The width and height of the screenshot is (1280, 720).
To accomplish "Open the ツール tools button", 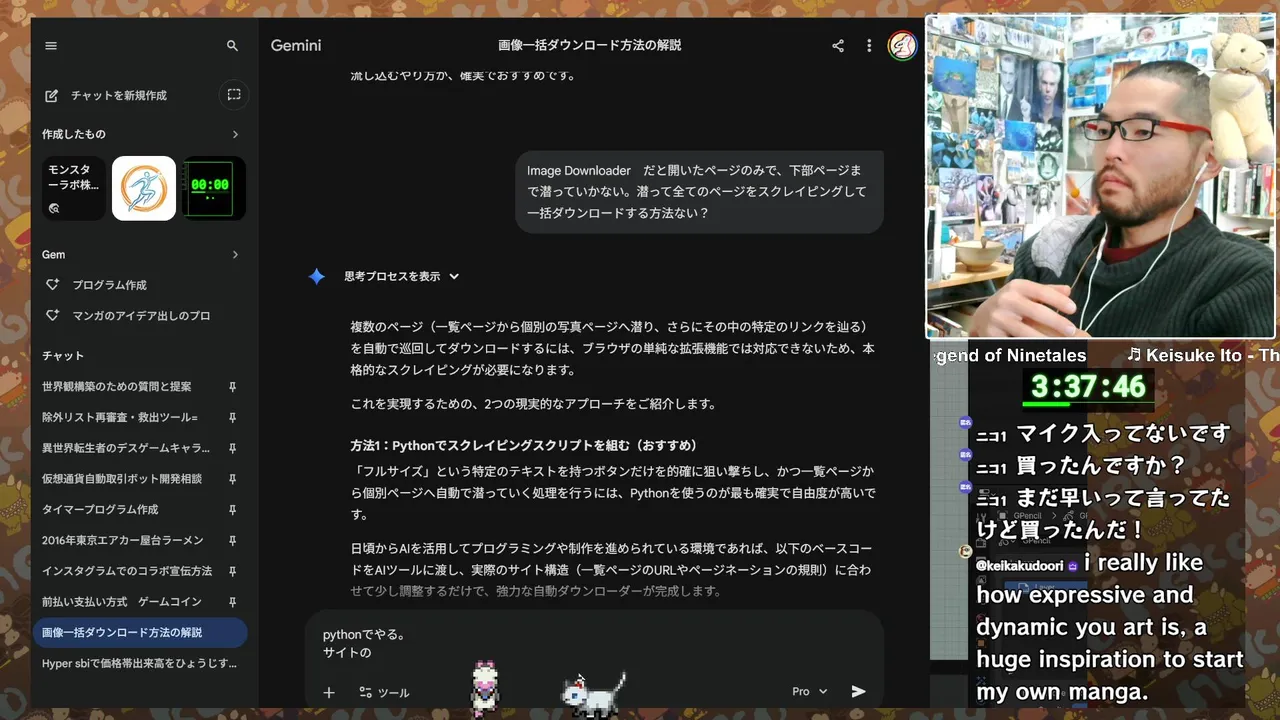I will [384, 692].
